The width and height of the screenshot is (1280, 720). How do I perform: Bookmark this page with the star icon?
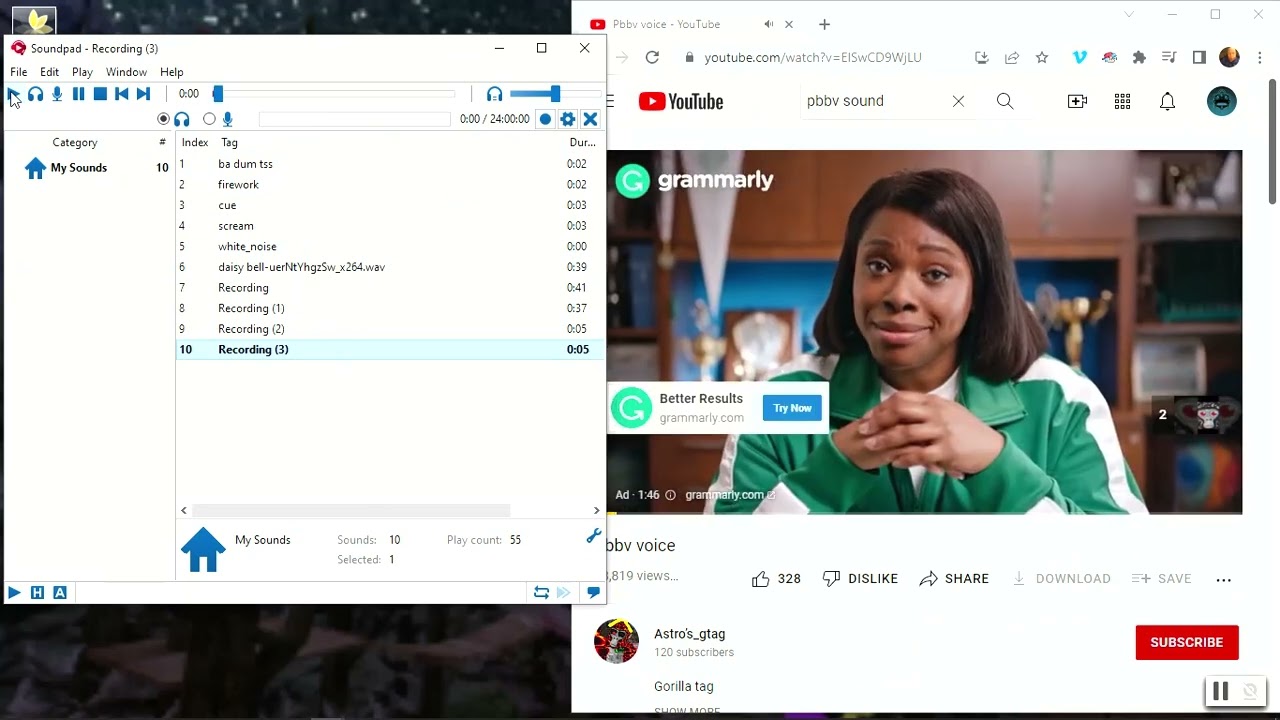[1042, 58]
